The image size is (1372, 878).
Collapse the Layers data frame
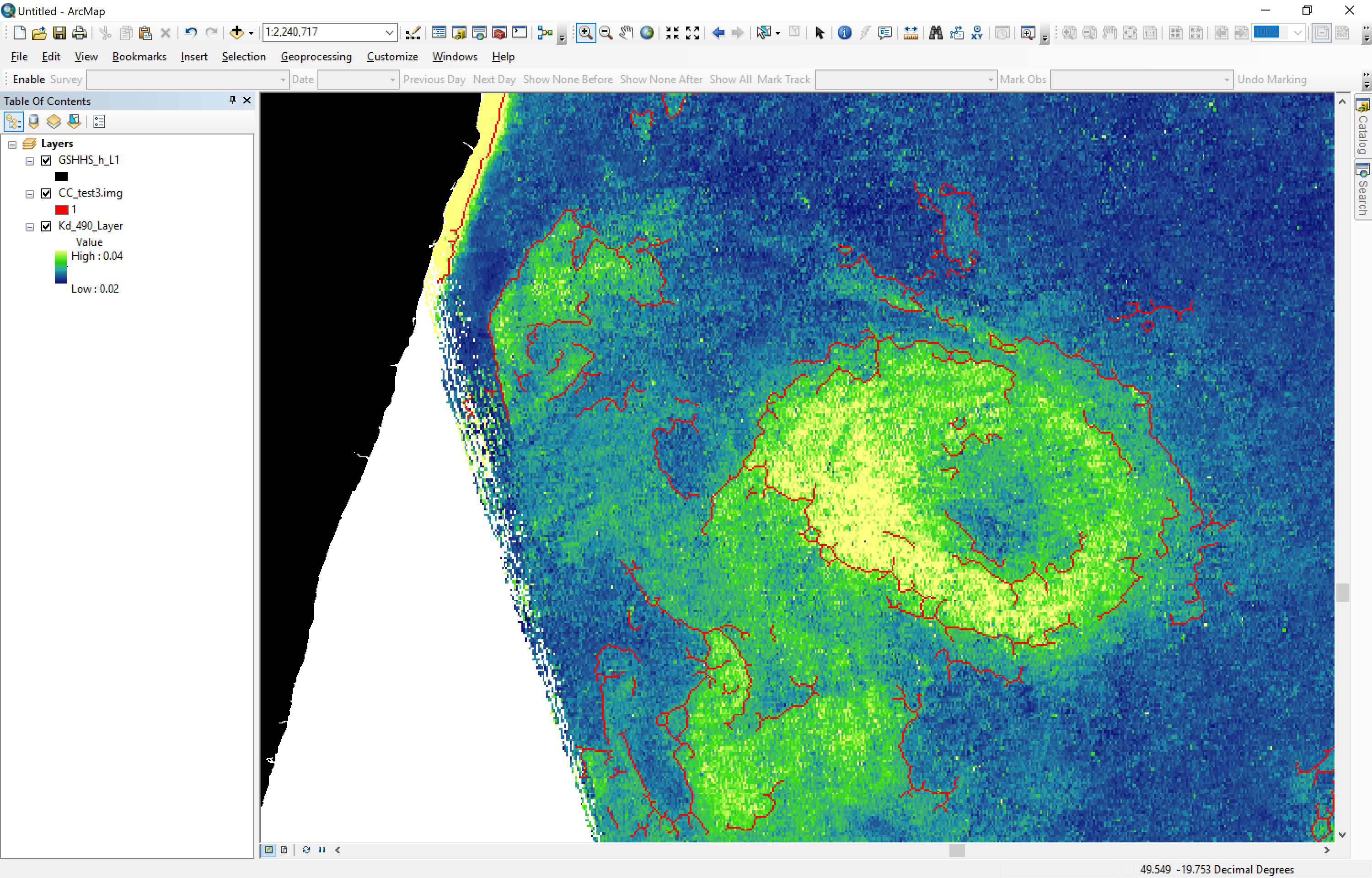click(x=12, y=144)
